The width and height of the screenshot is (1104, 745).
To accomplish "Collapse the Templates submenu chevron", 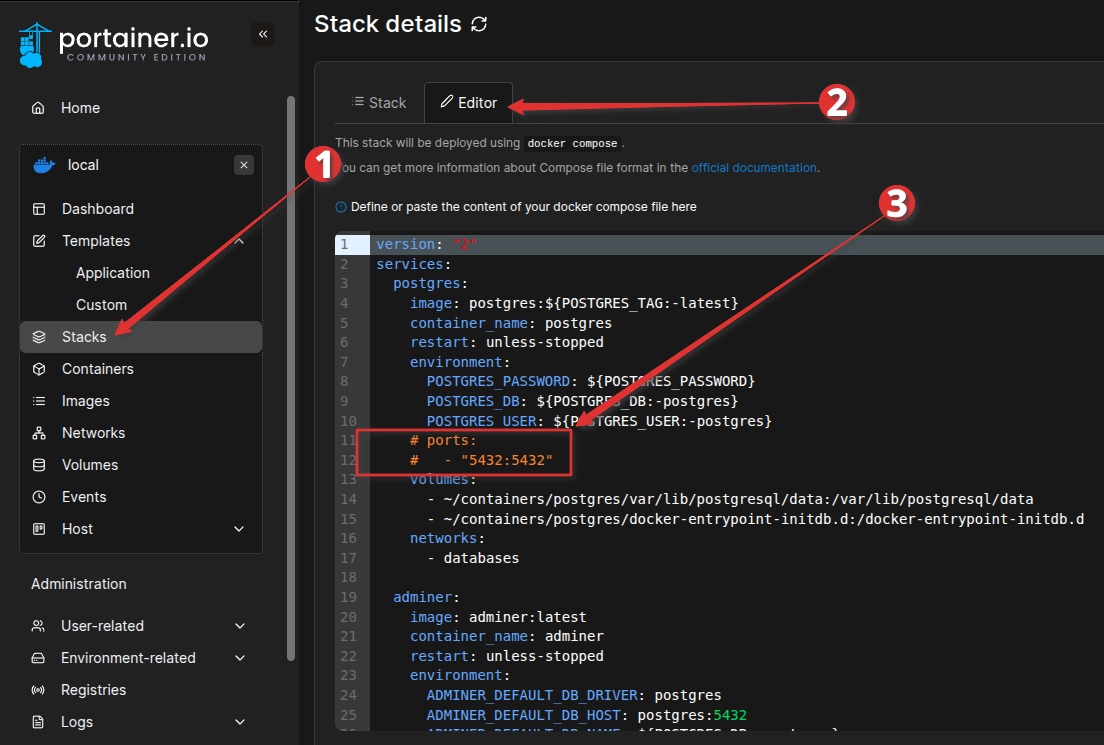I will 239,241.
